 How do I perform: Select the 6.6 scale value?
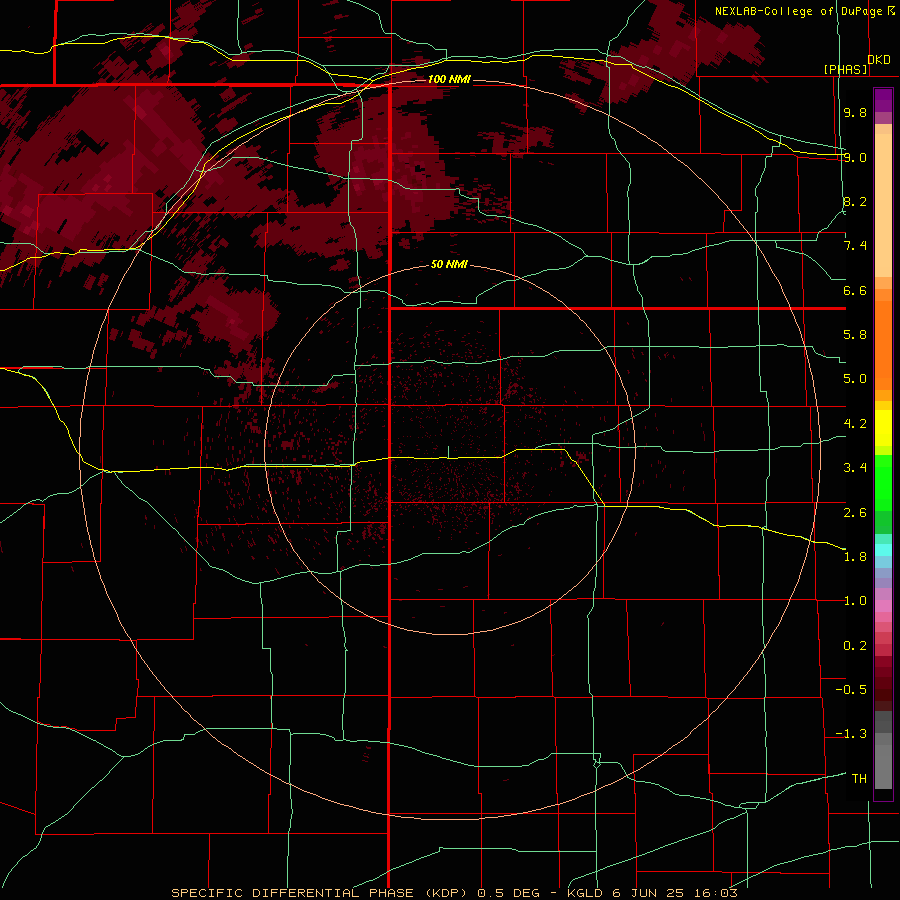click(855, 290)
